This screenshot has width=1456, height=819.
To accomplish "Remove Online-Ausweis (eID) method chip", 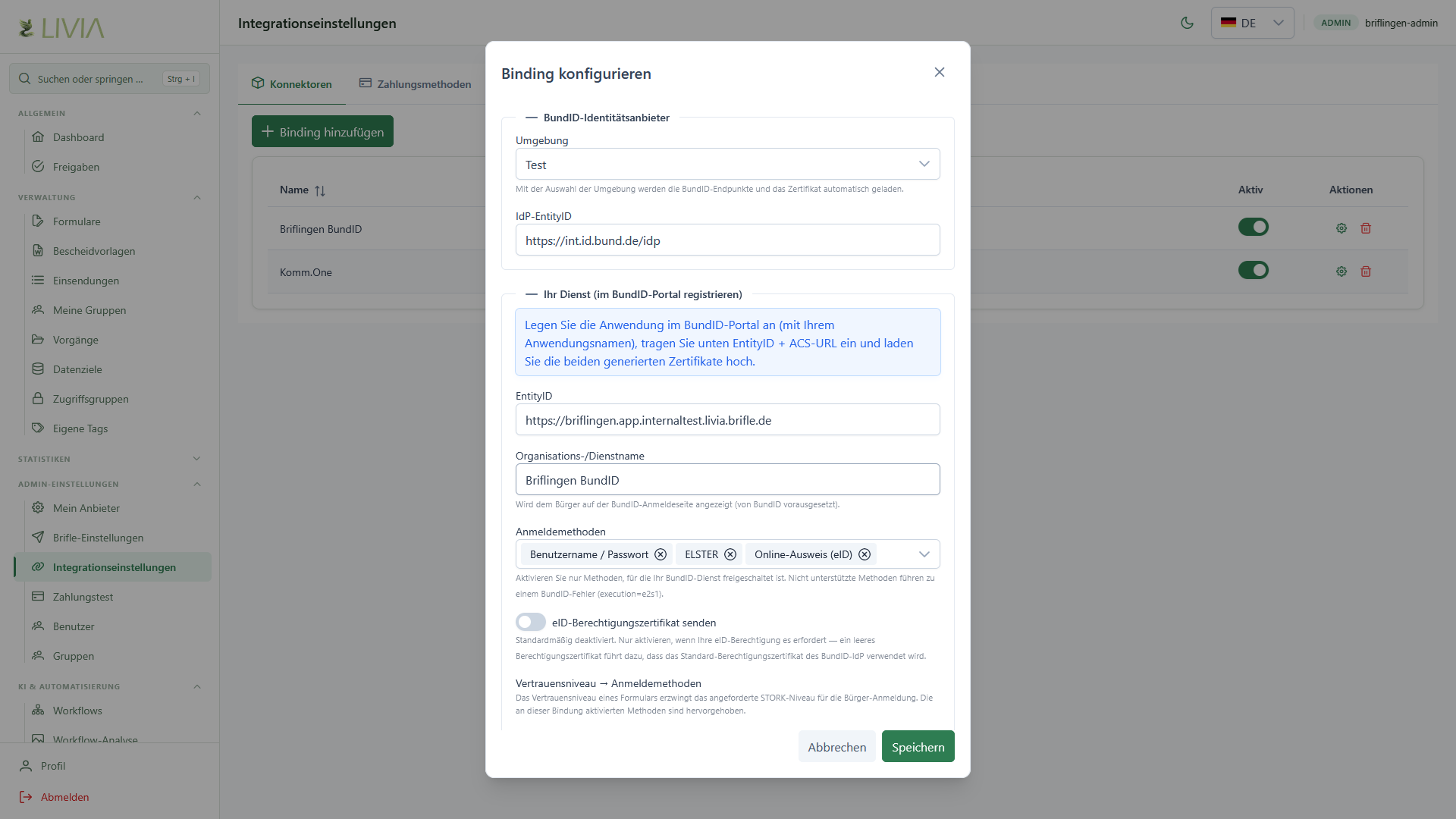I will point(864,554).
